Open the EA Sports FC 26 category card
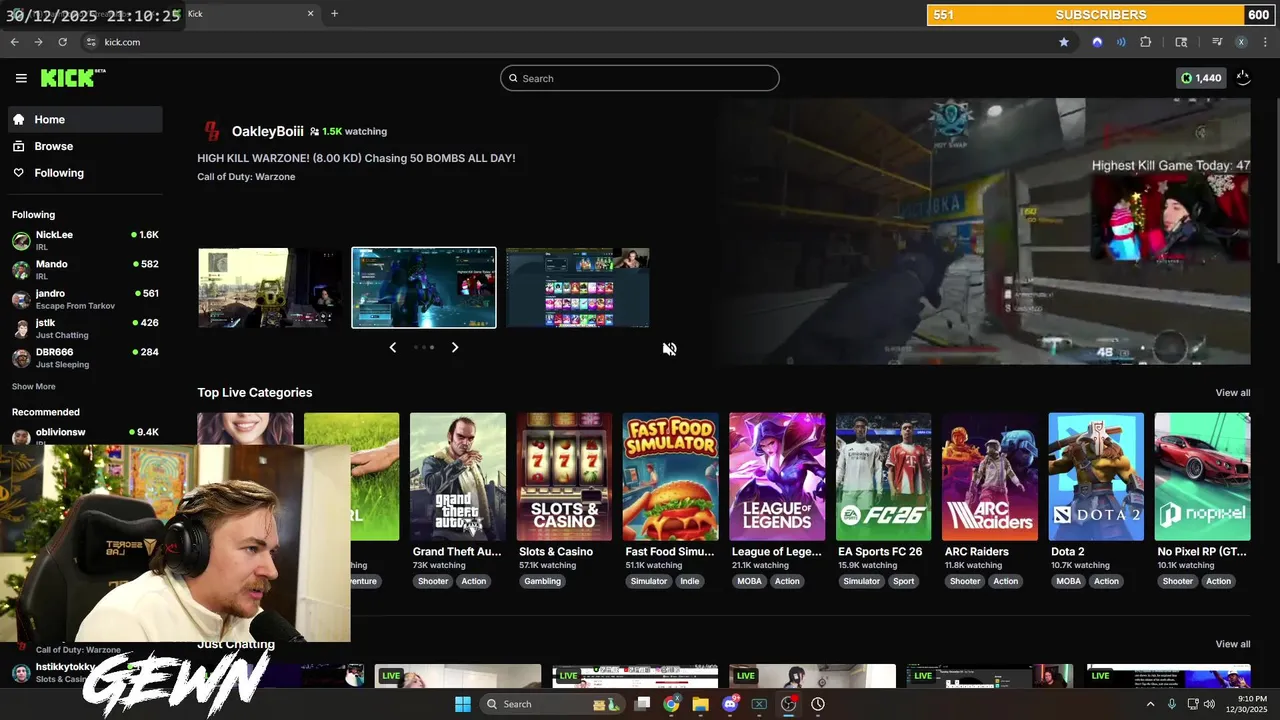Screen dimensions: 1280x720 (883, 477)
